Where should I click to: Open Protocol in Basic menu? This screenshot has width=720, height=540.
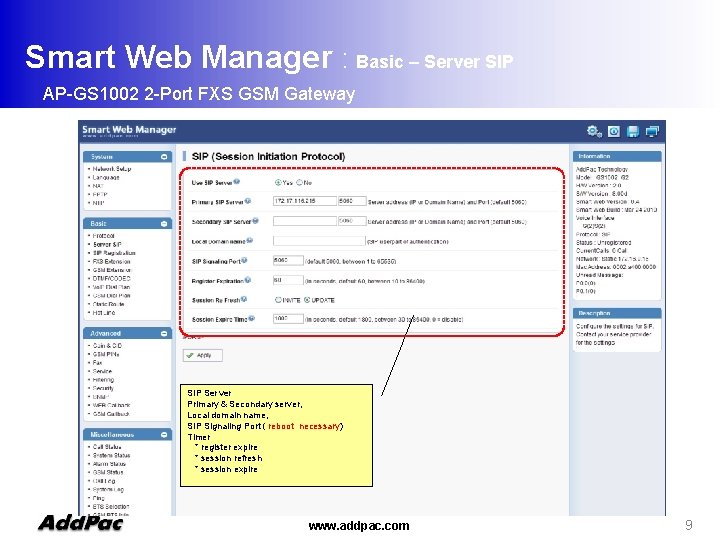click(x=103, y=236)
